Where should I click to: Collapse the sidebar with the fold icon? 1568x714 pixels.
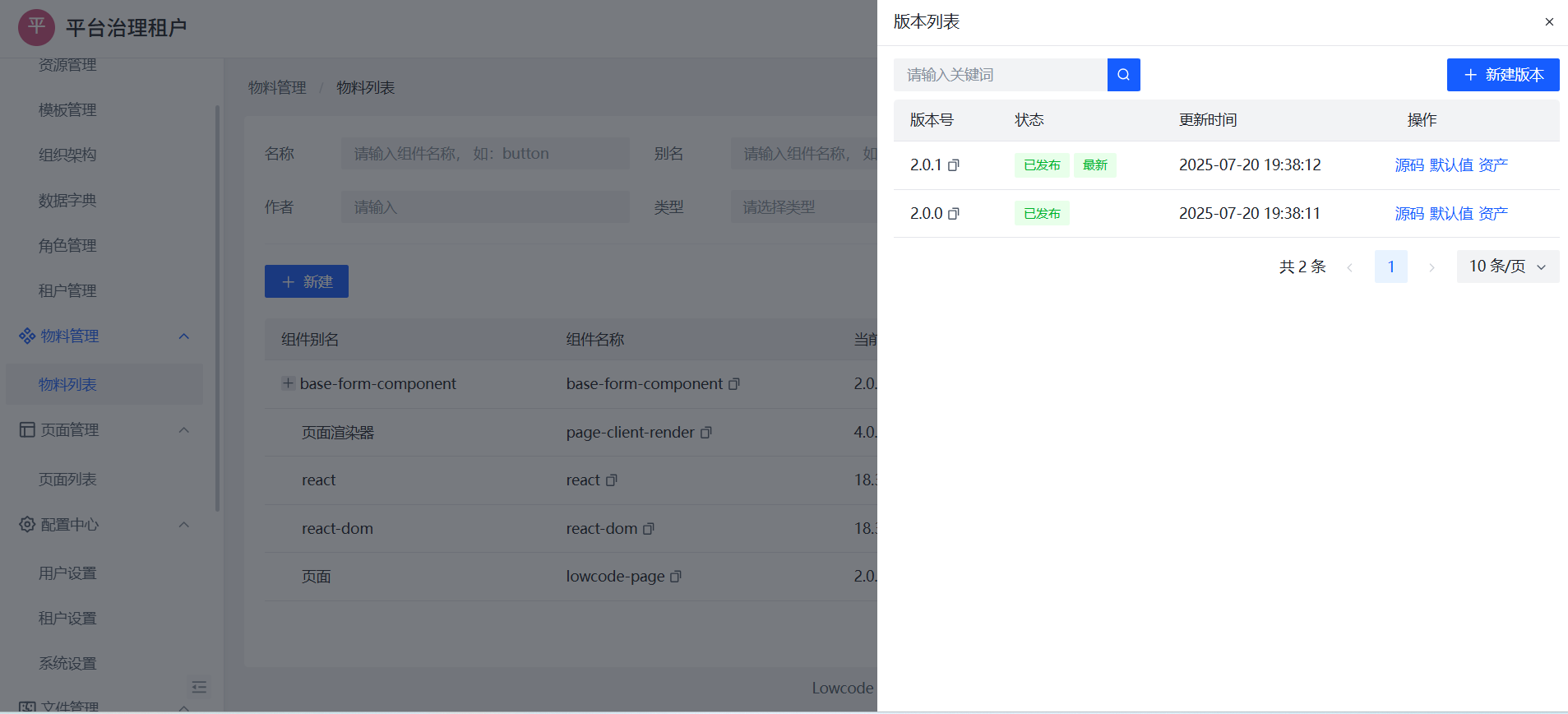[x=199, y=687]
